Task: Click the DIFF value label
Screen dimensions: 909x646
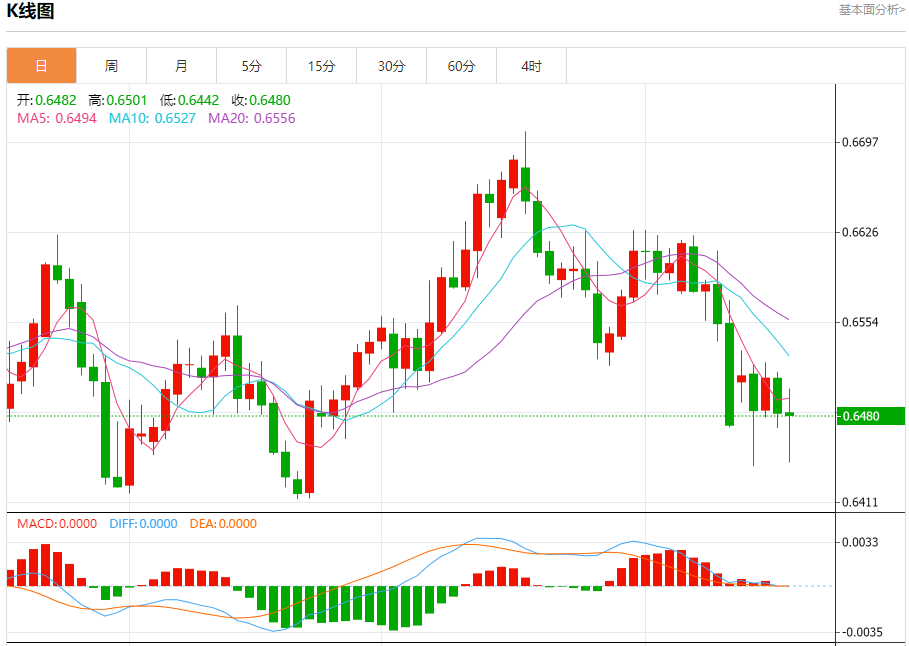Action: (143, 523)
